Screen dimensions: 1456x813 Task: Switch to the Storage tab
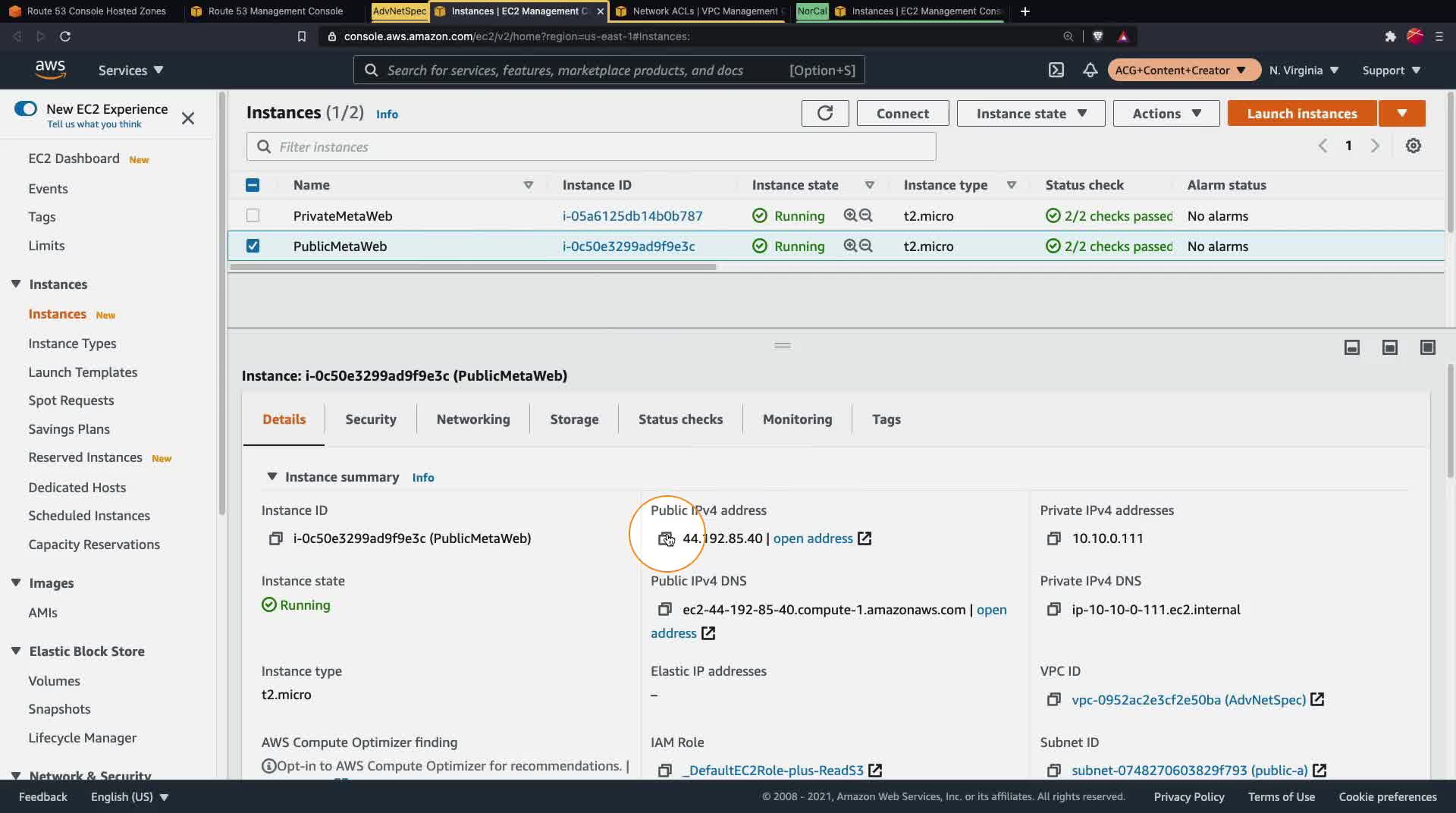coord(574,419)
